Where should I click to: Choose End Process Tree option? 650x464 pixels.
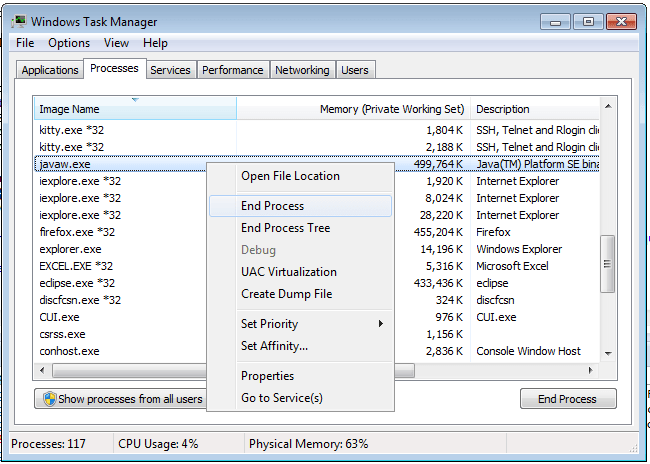[x=285, y=228]
